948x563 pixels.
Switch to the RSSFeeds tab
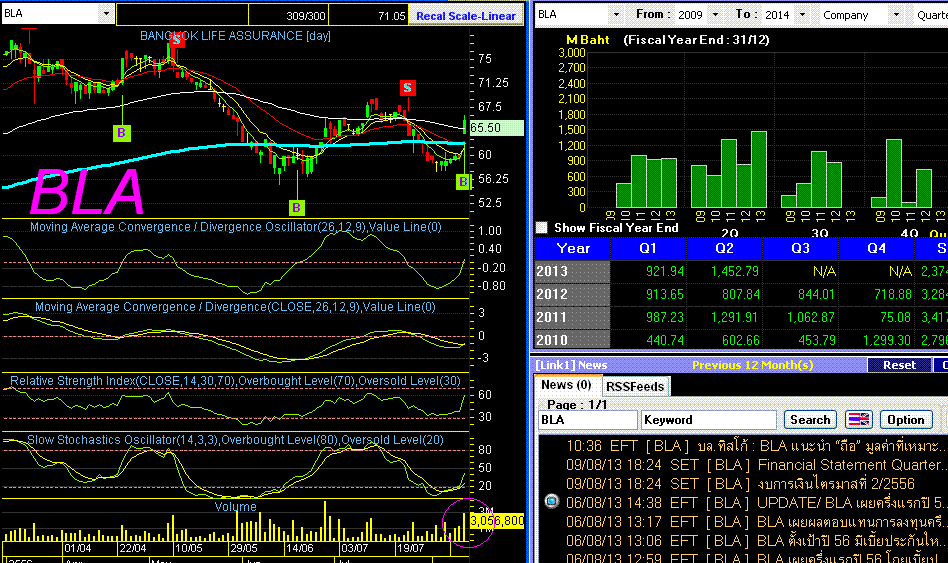point(635,386)
